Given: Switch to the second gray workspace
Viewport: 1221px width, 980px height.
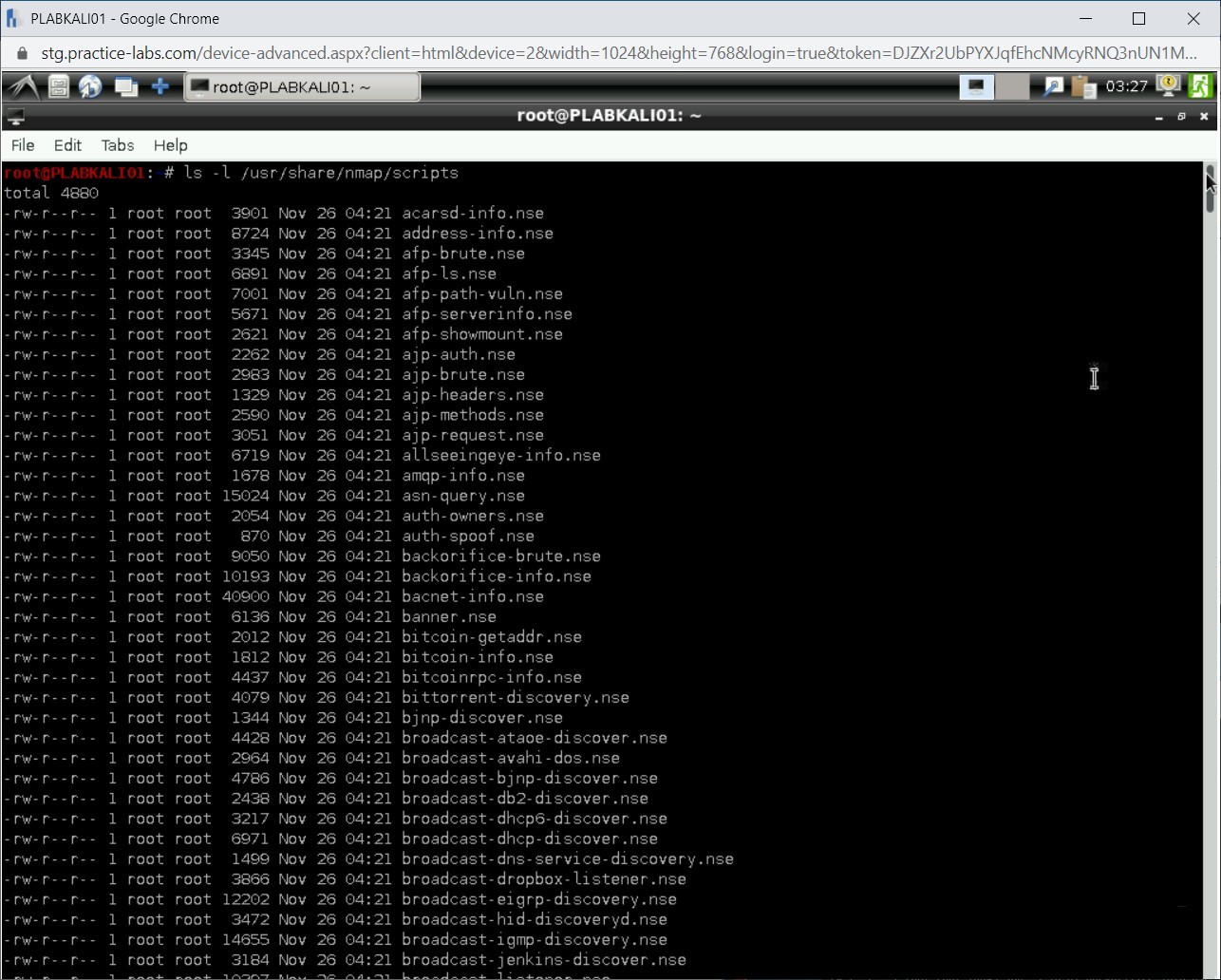Looking at the screenshot, I should tap(1012, 87).
